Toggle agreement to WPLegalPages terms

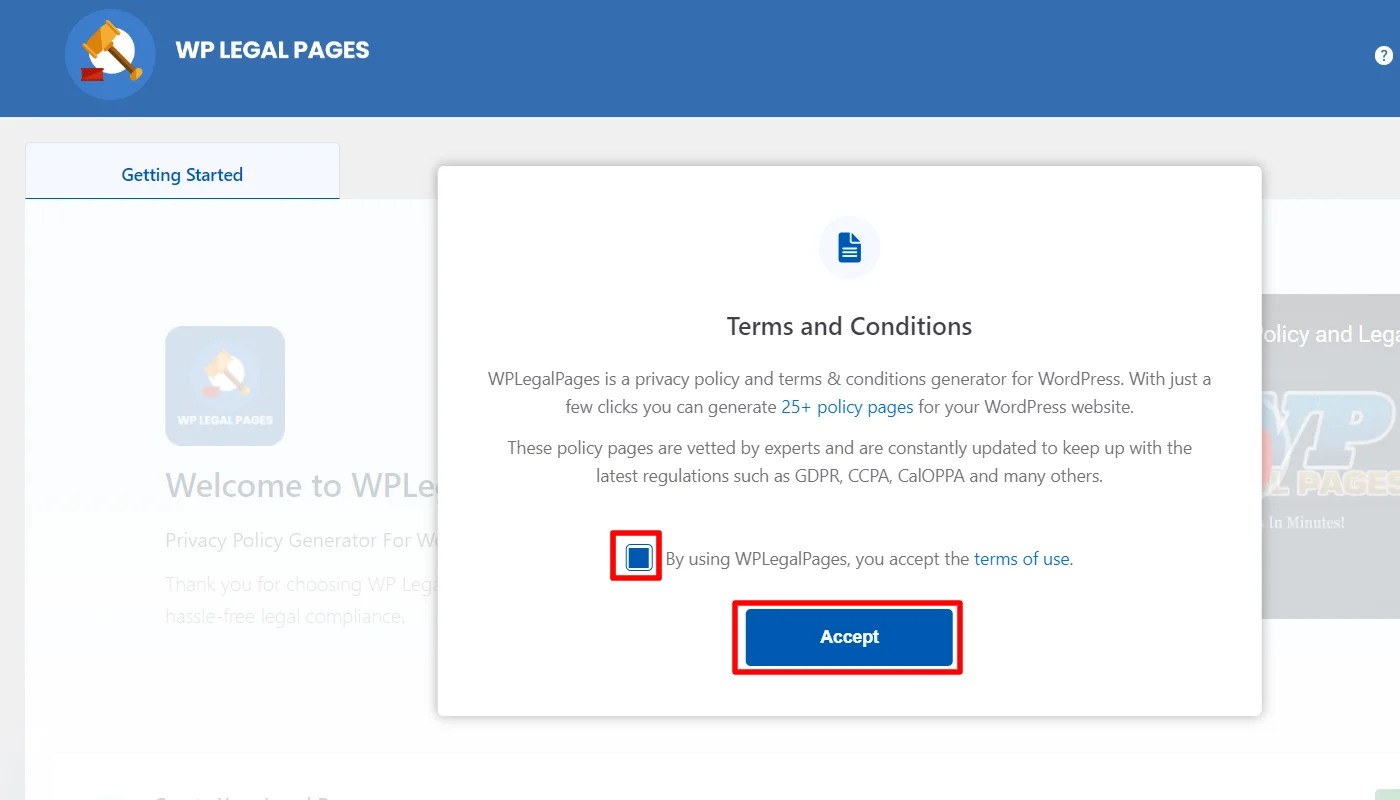click(637, 557)
